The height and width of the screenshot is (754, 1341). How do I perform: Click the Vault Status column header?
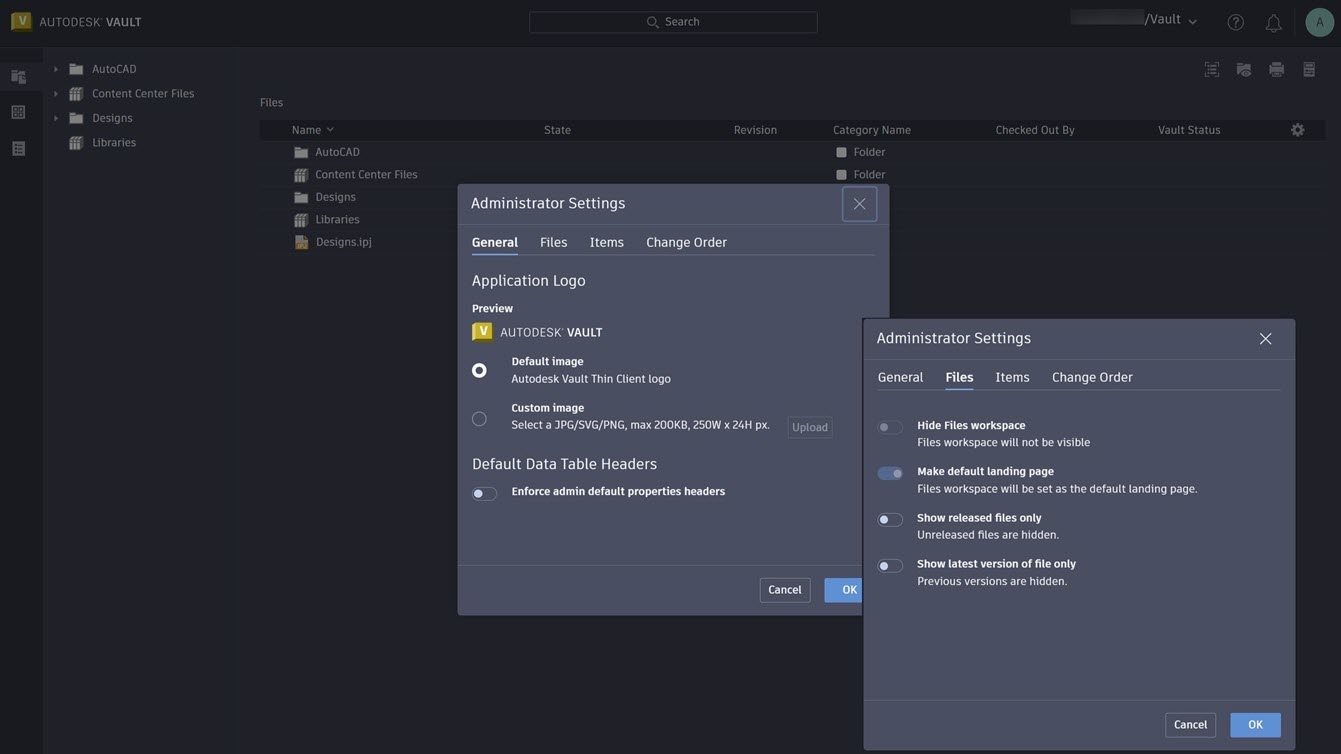(1190, 130)
